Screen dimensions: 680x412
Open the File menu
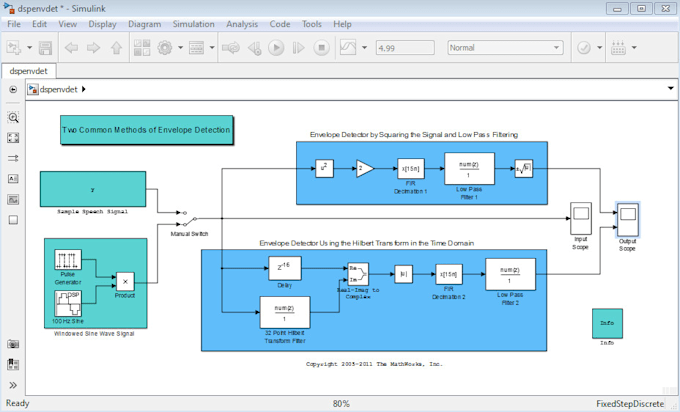(x=14, y=24)
